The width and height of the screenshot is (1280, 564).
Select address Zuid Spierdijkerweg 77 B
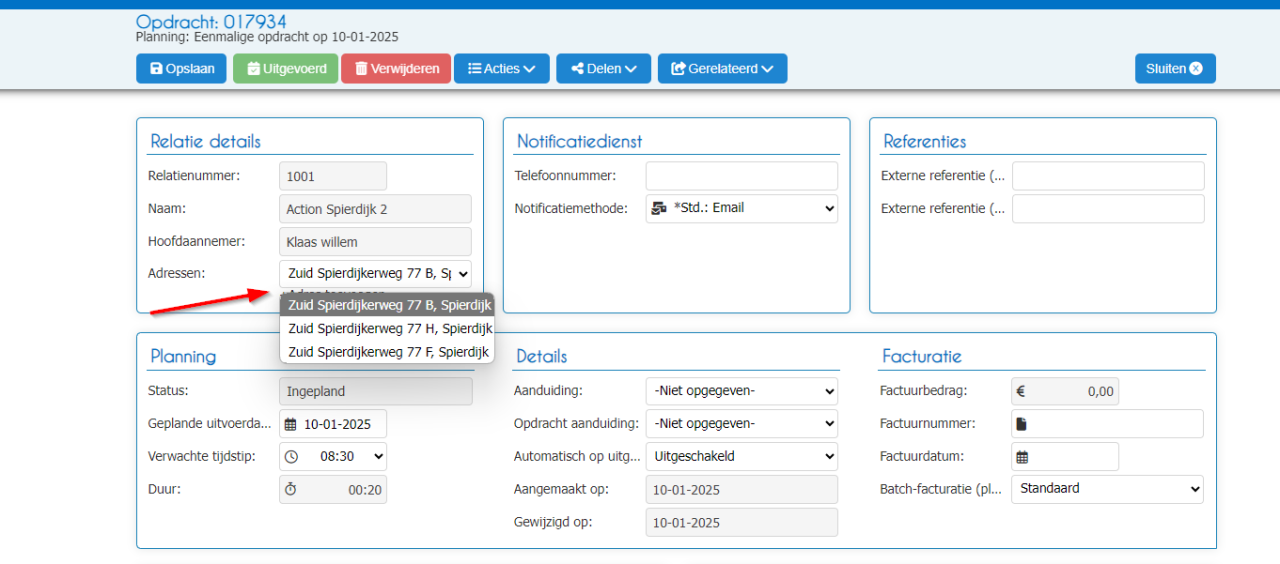click(387, 305)
